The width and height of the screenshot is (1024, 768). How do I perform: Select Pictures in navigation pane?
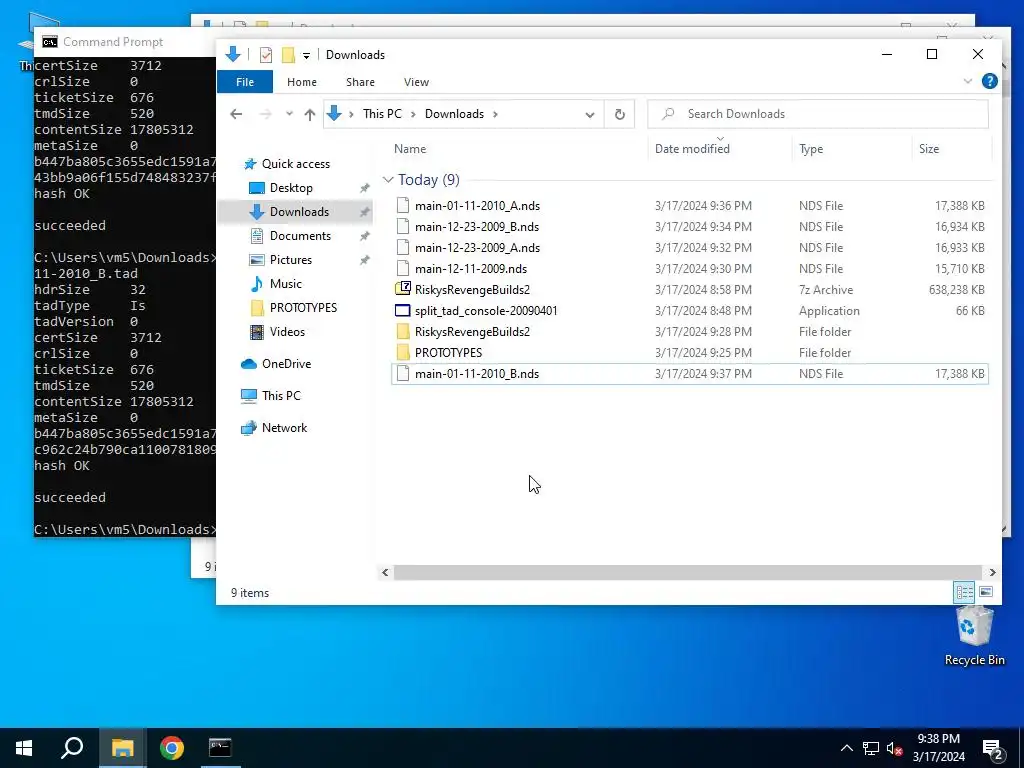click(x=291, y=260)
